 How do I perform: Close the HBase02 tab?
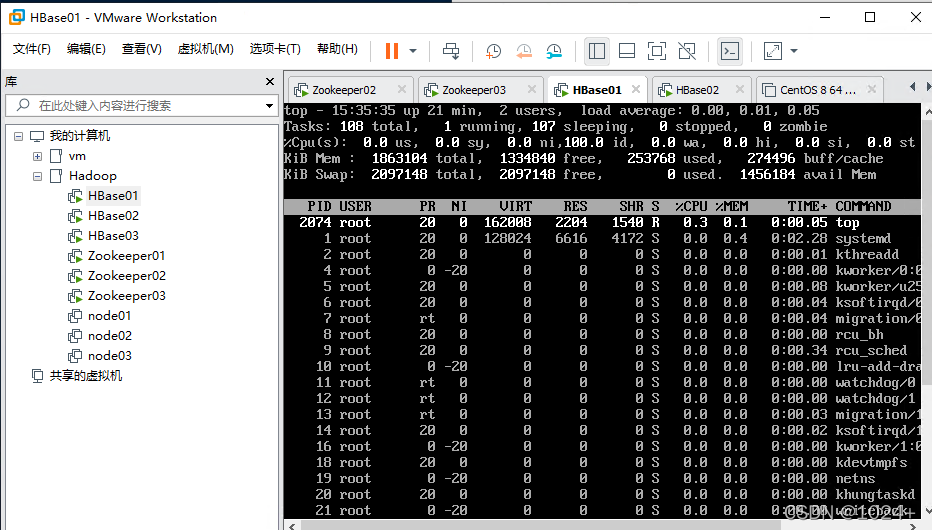coord(740,89)
